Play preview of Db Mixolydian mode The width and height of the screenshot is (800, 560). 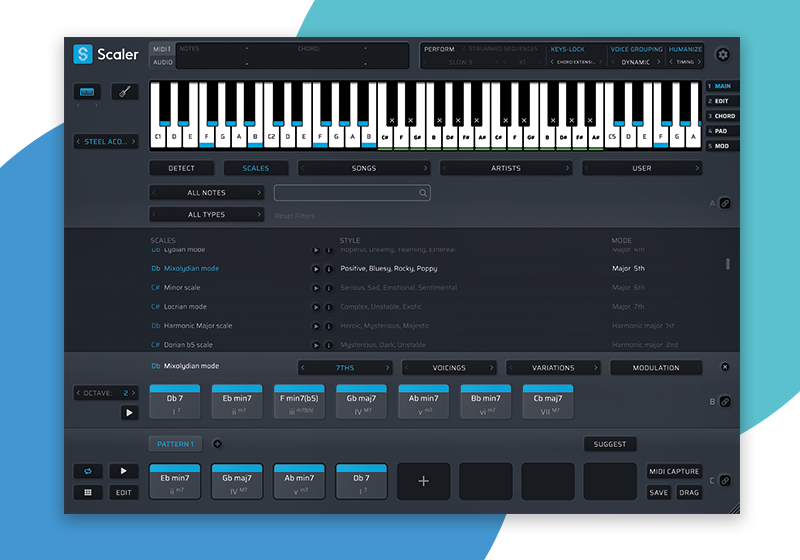coord(316,269)
